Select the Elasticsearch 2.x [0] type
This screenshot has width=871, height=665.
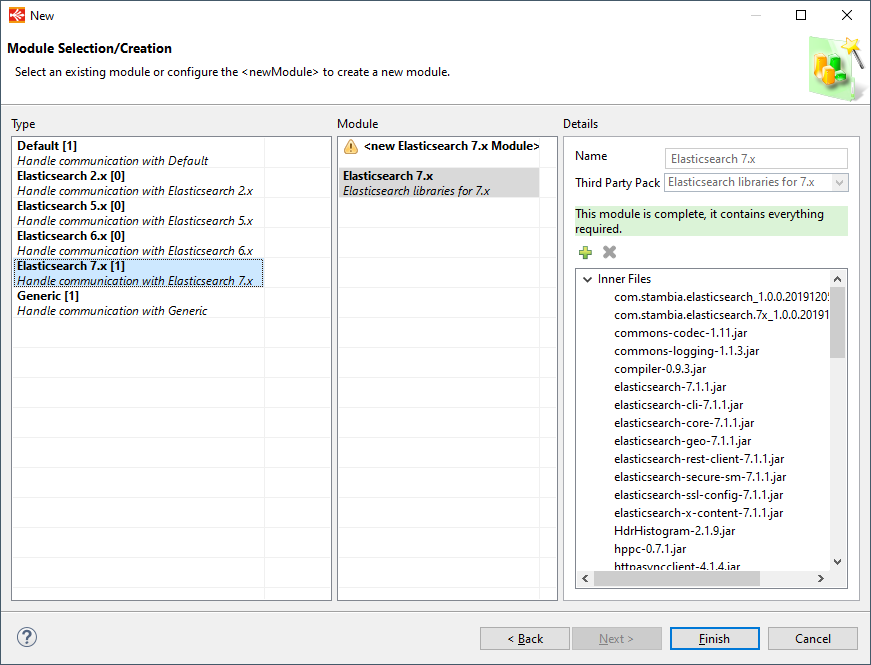pyautogui.click(x=138, y=183)
